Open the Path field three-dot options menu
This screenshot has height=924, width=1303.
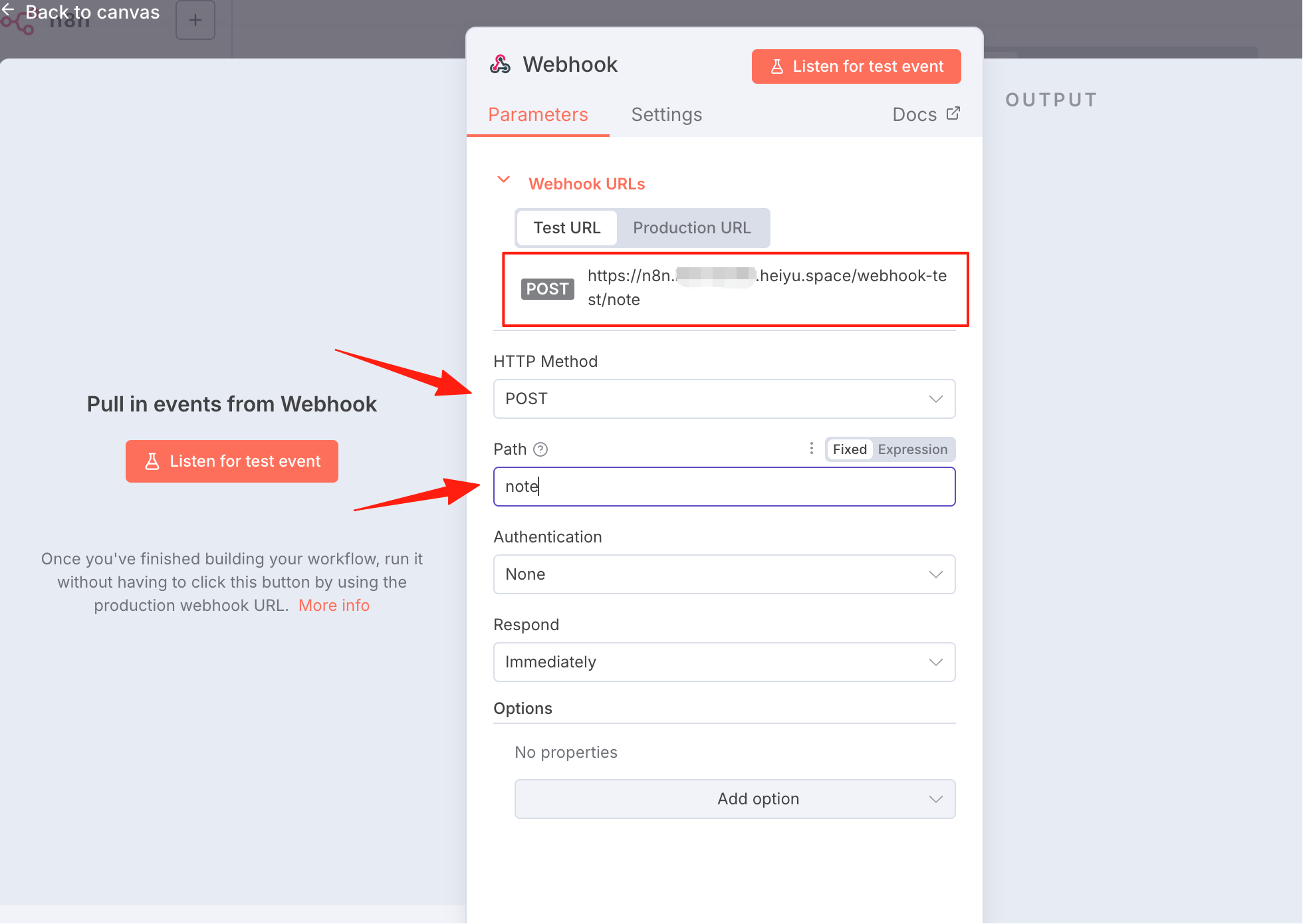tap(812, 449)
